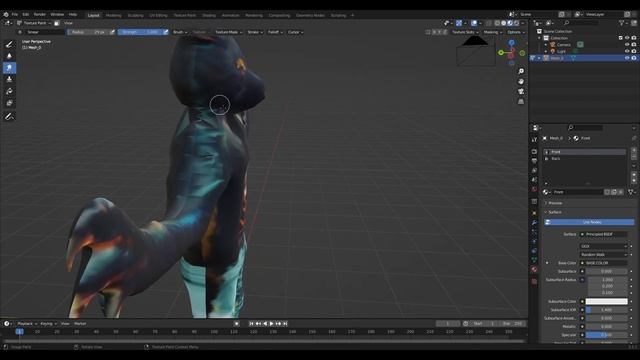Click the Use Nodes button
The image size is (640, 360).
[x=589, y=222]
